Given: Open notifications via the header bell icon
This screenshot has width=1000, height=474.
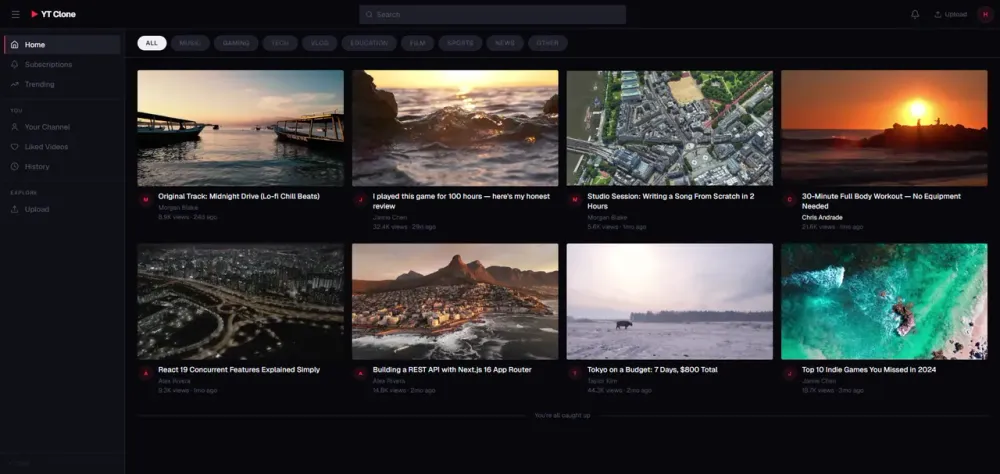Looking at the screenshot, I should [x=915, y=15].
